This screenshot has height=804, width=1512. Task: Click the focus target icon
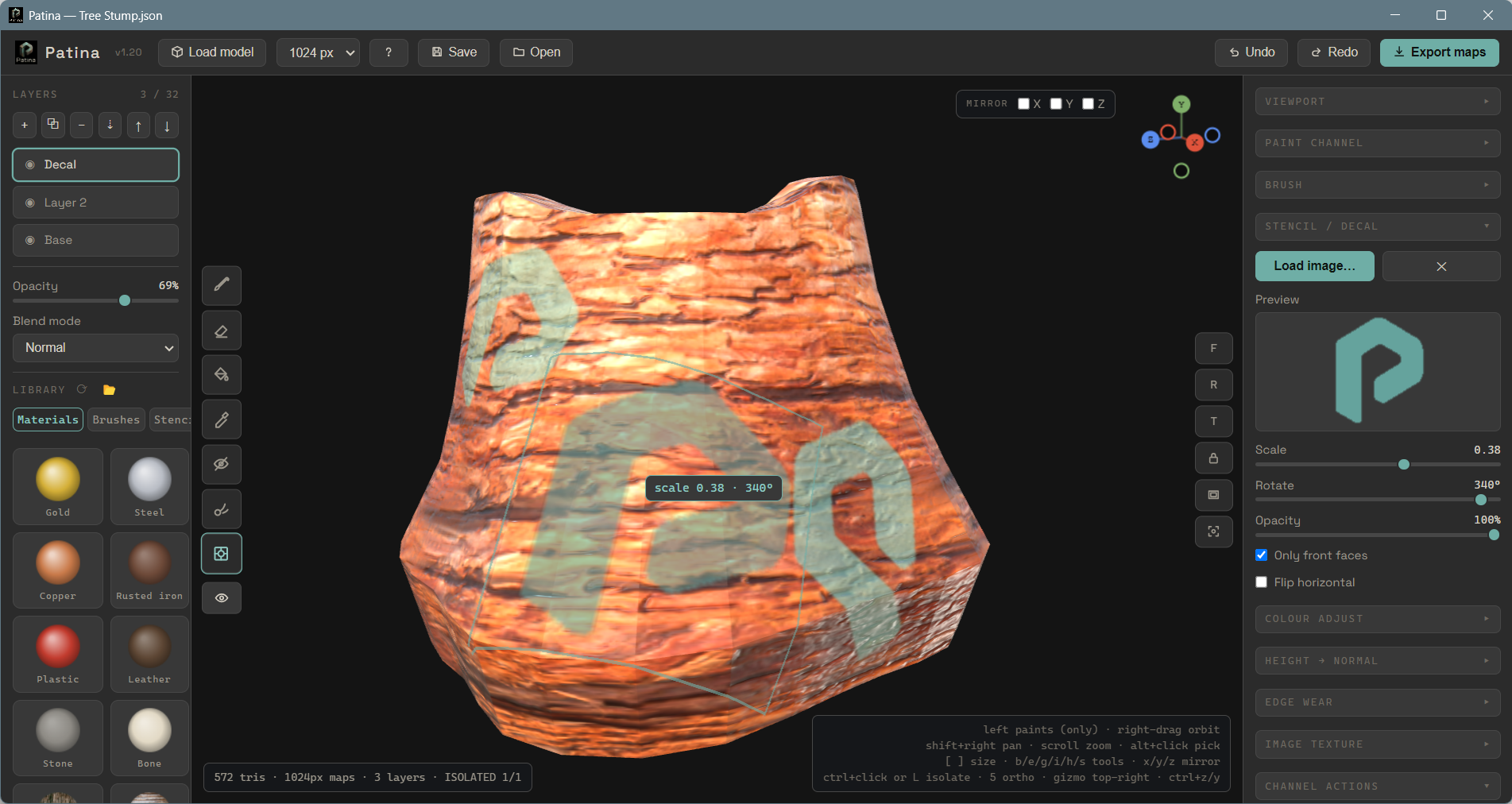tap(1213, 531)
